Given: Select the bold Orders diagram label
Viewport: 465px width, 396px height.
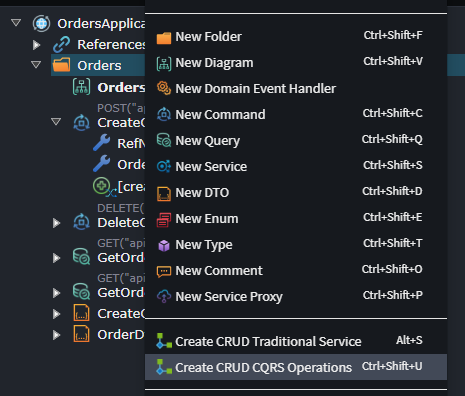Looking at the screenshot, I should coord(121,87).
